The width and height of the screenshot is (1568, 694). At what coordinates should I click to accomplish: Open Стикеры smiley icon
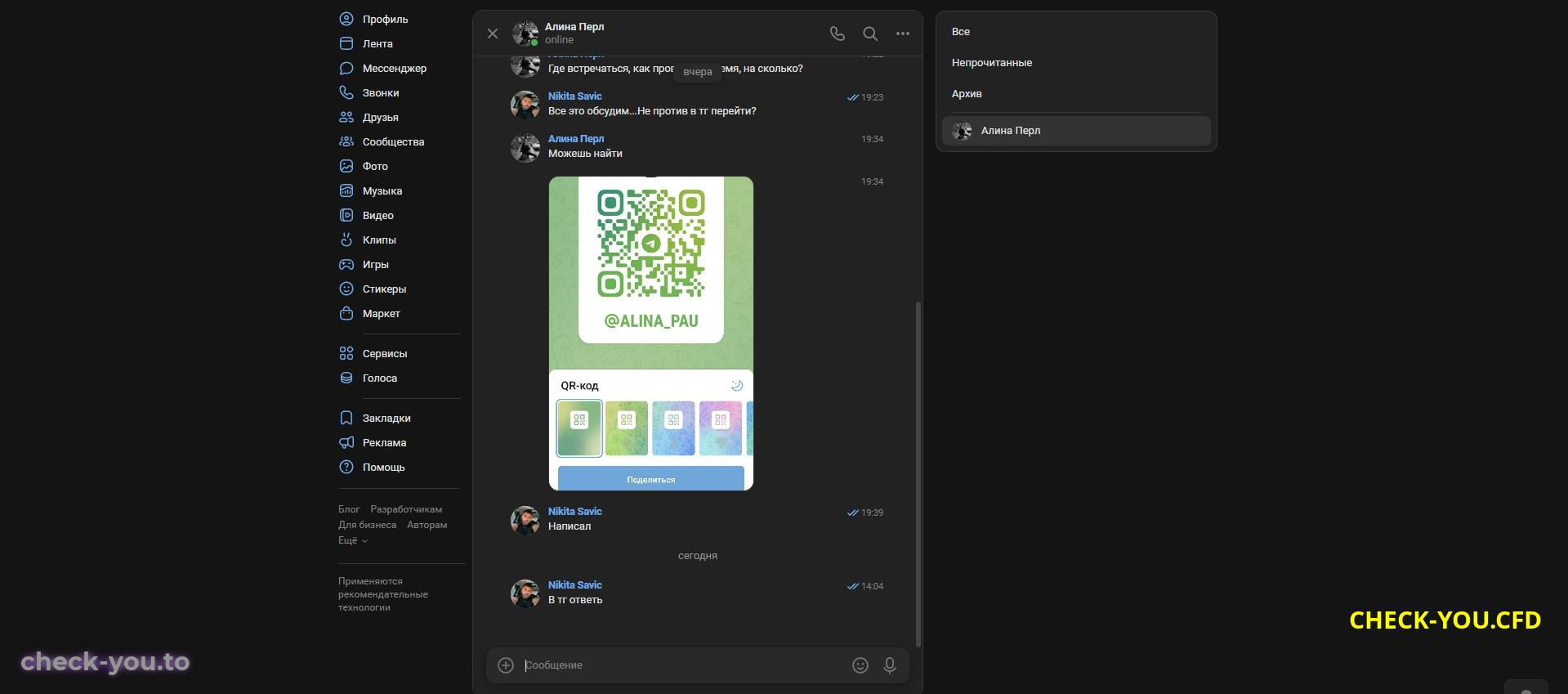(x=346, y=289)
